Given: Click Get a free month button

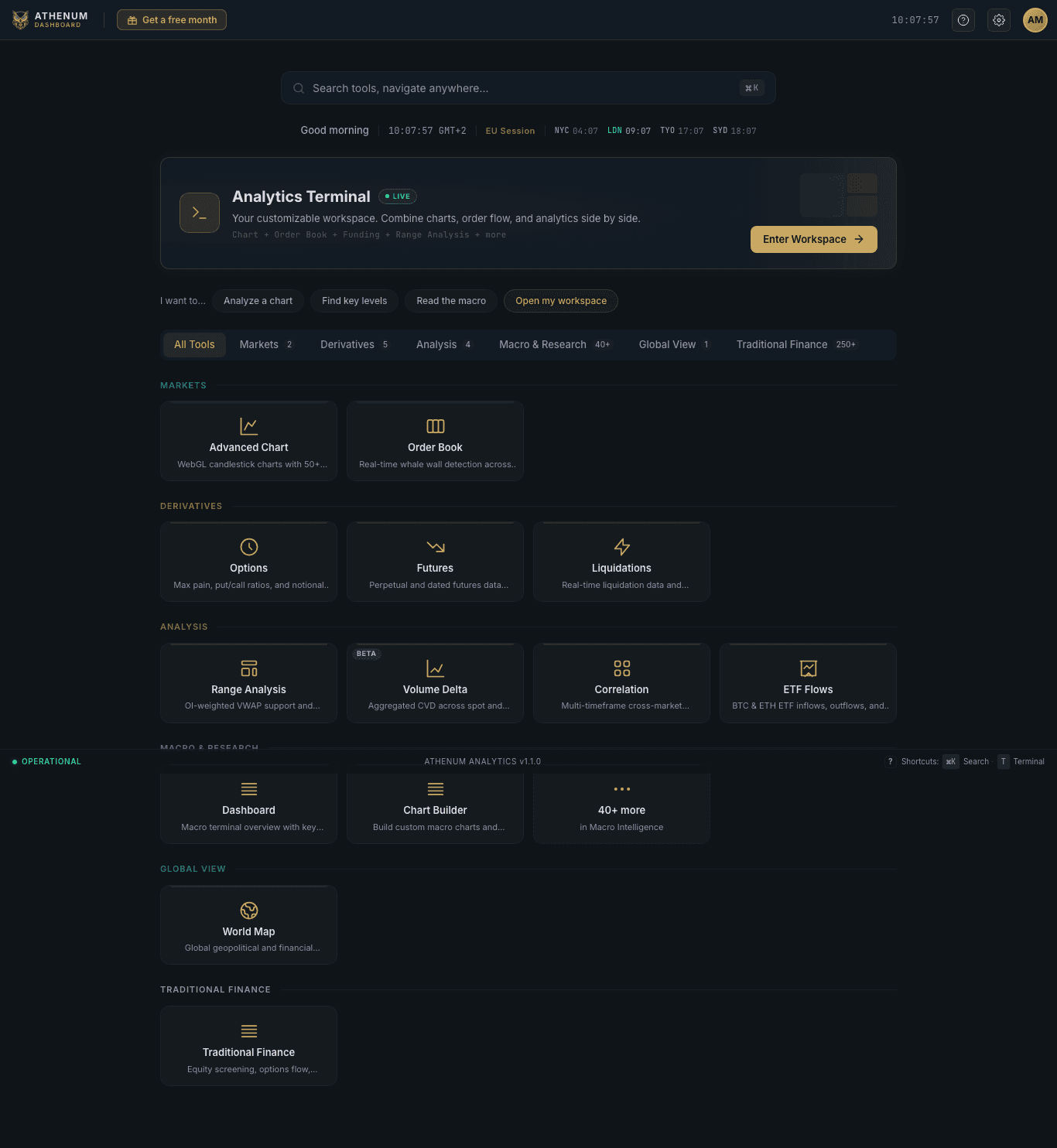Looking at the screenshot, I should point(172,20).
